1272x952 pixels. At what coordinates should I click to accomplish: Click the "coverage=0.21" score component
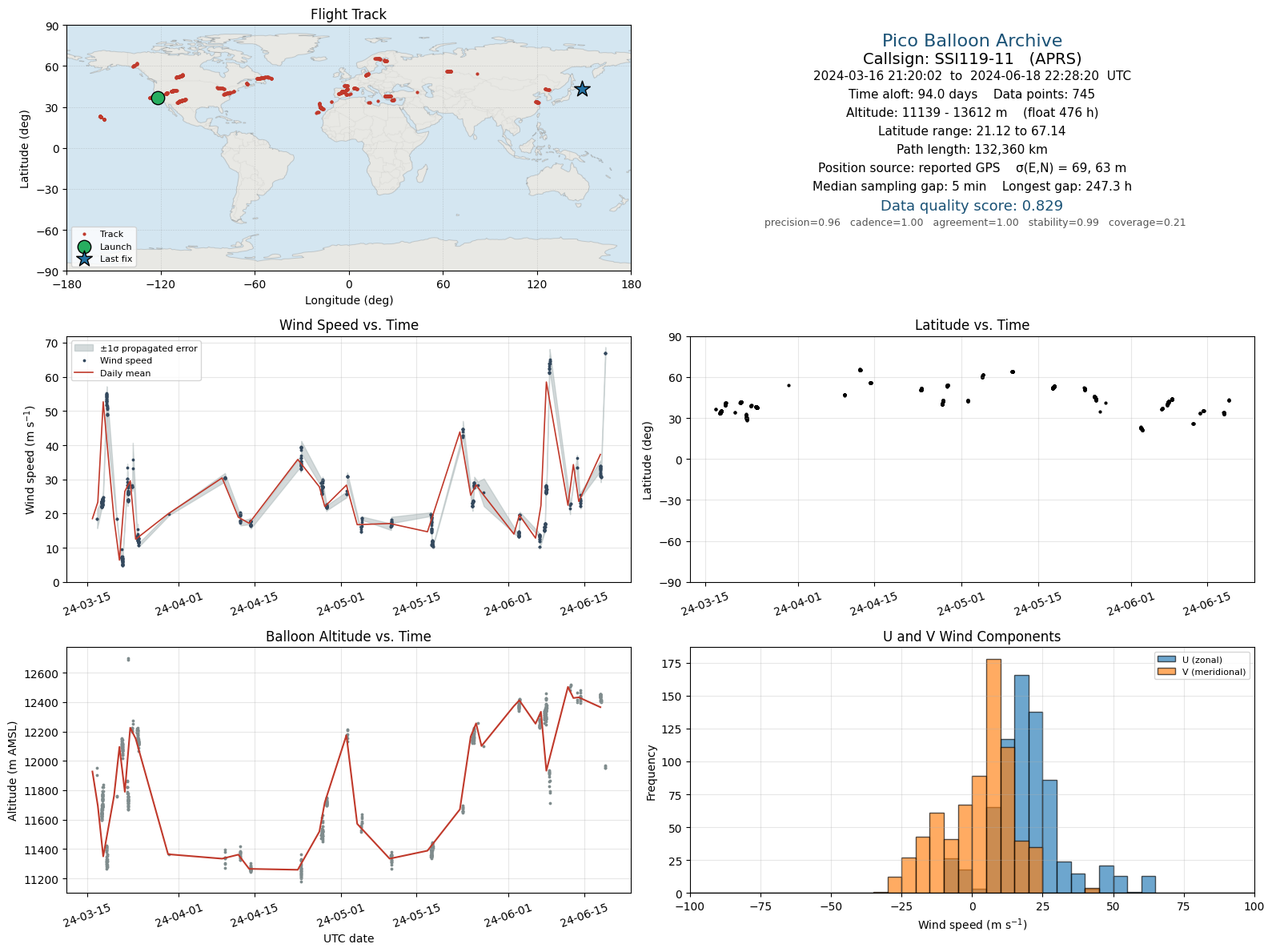click(x=1147, y=223)
